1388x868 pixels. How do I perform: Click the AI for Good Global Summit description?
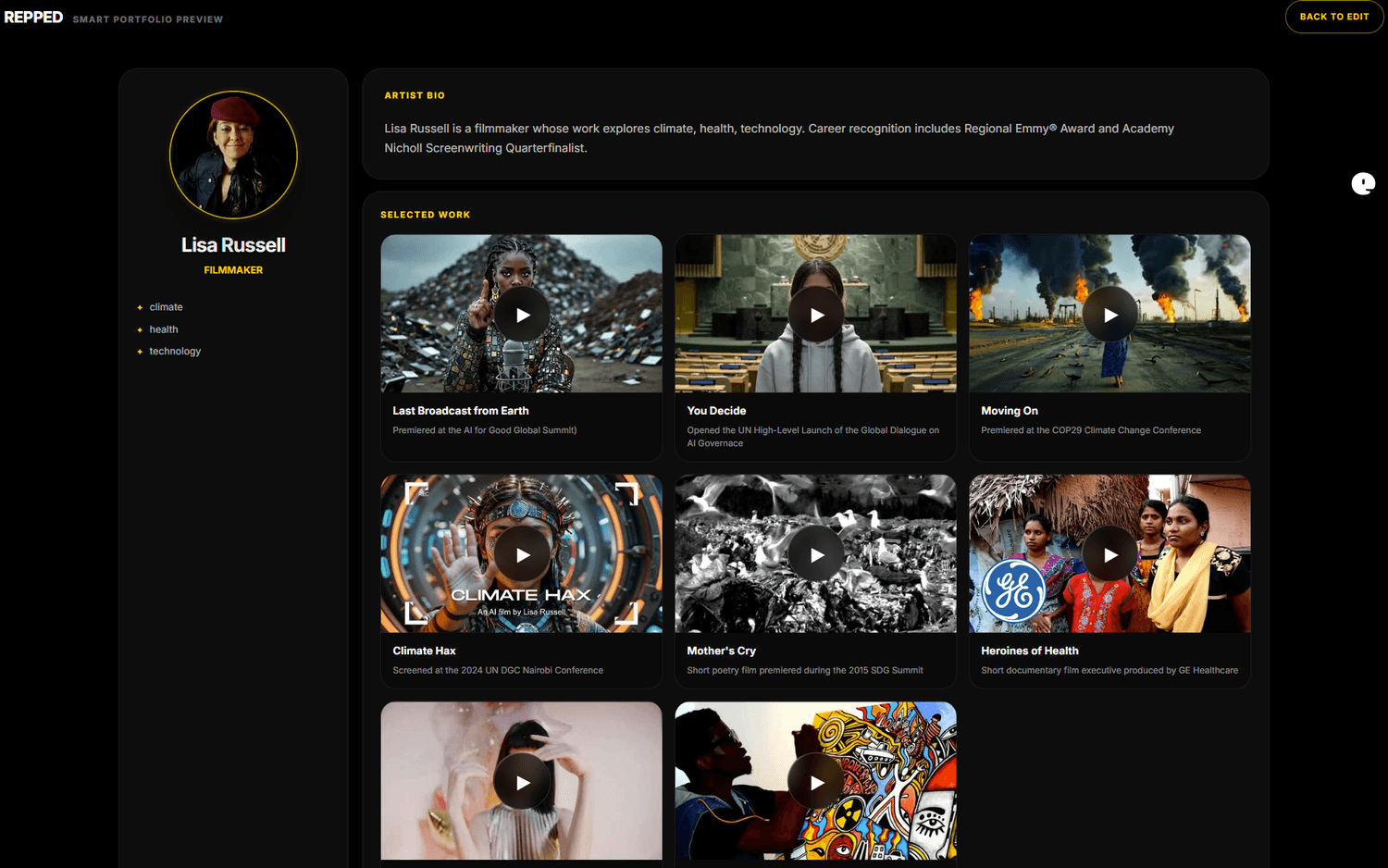[x=485, y=430]
